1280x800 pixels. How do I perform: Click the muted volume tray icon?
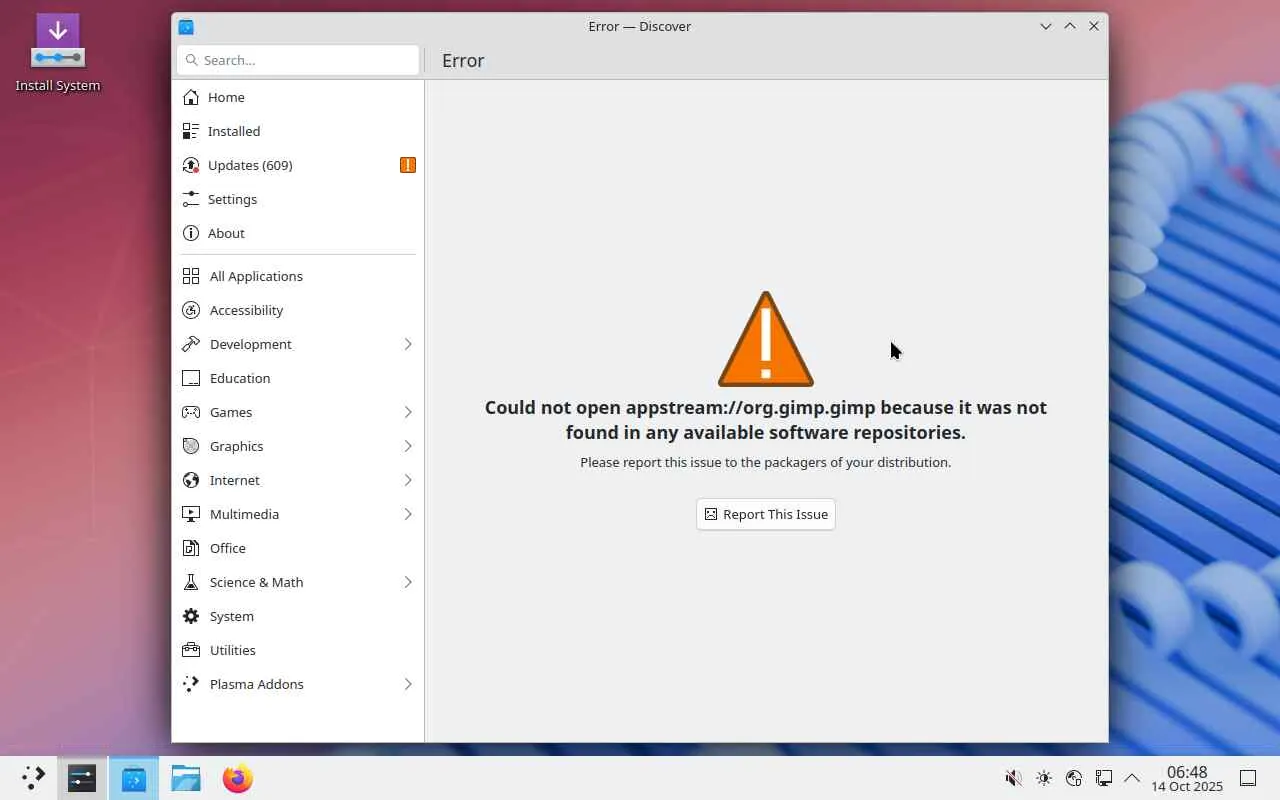point(1013,778)
